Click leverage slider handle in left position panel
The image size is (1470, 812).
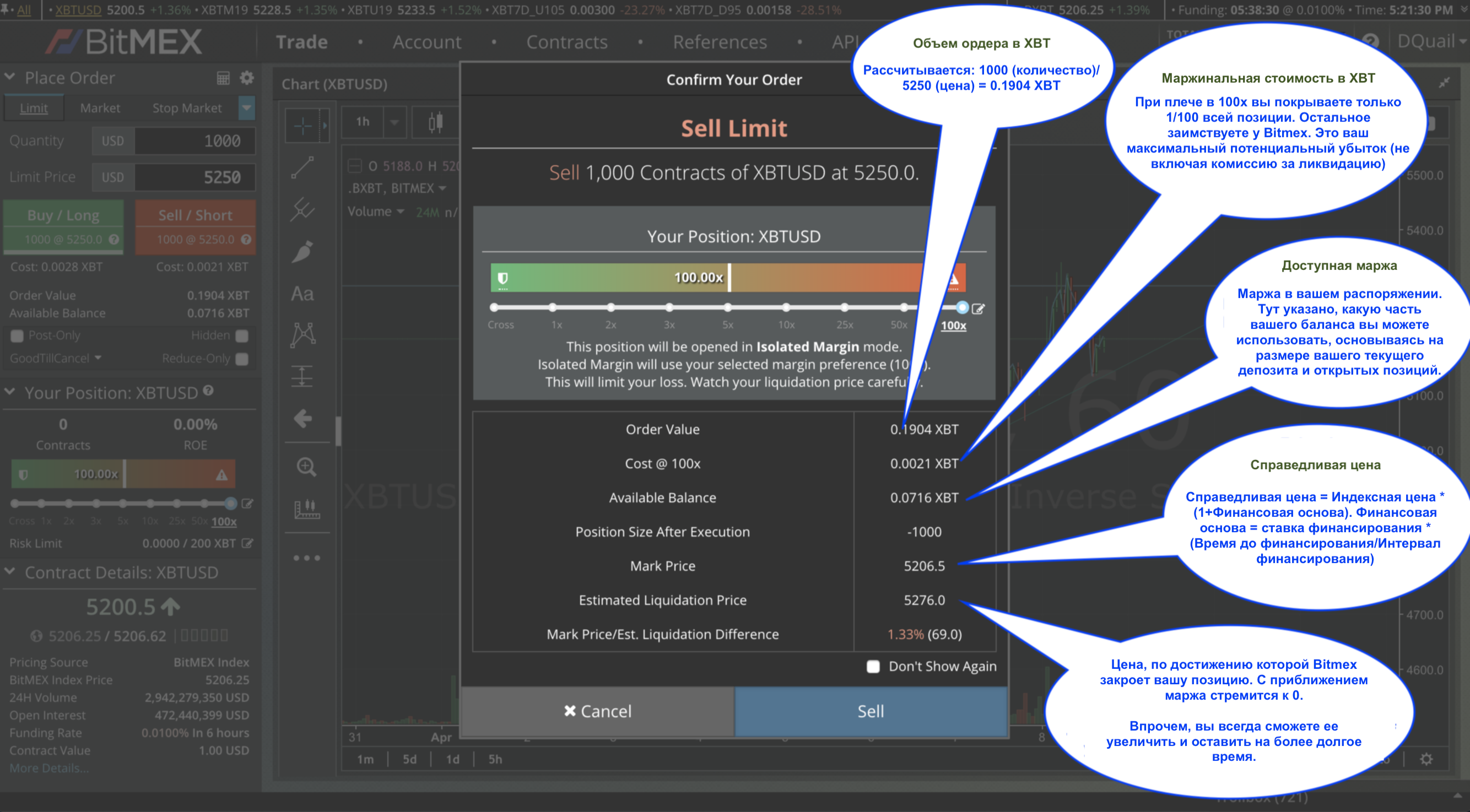pos(230,504)
